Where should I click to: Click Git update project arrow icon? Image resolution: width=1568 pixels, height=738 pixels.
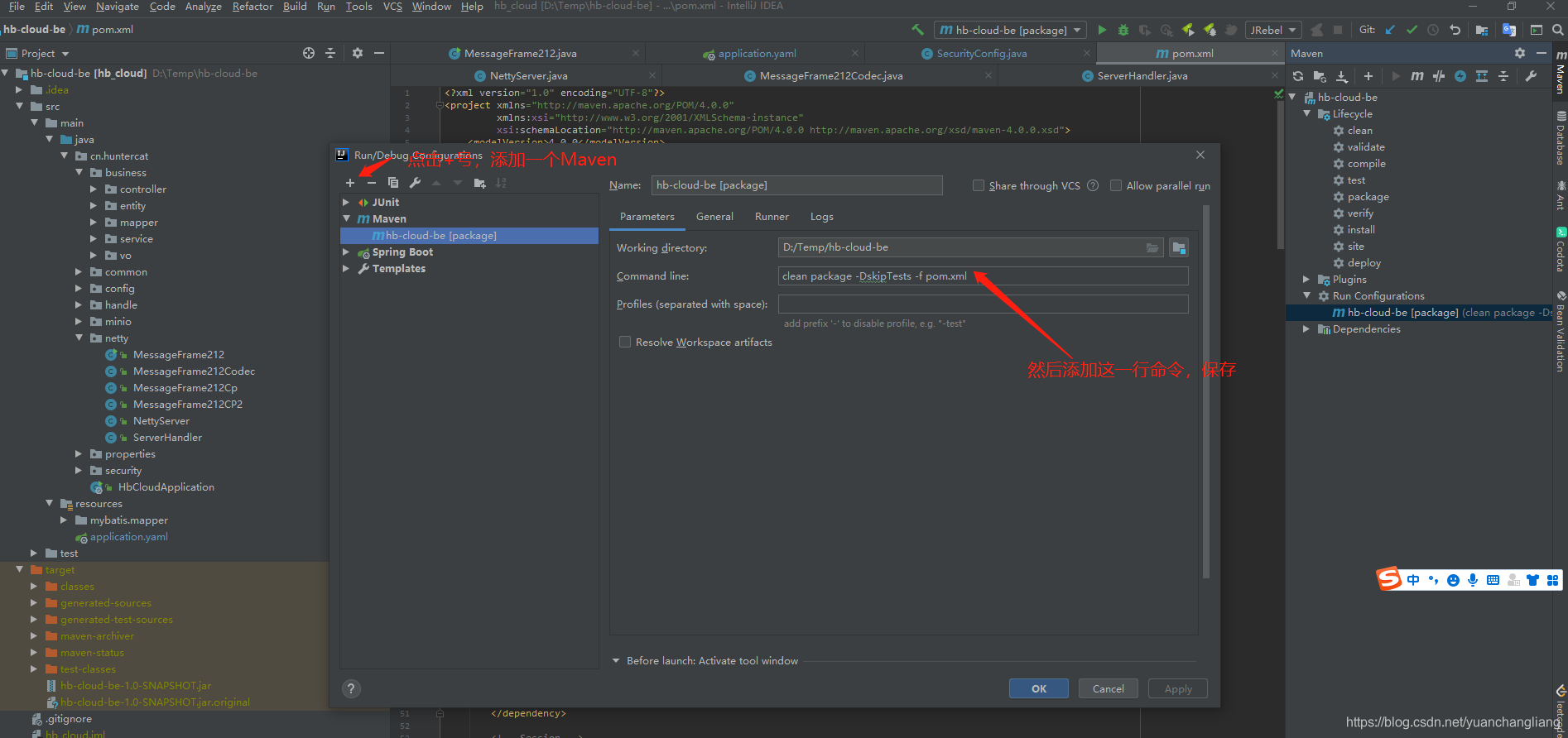point(1390,30)
